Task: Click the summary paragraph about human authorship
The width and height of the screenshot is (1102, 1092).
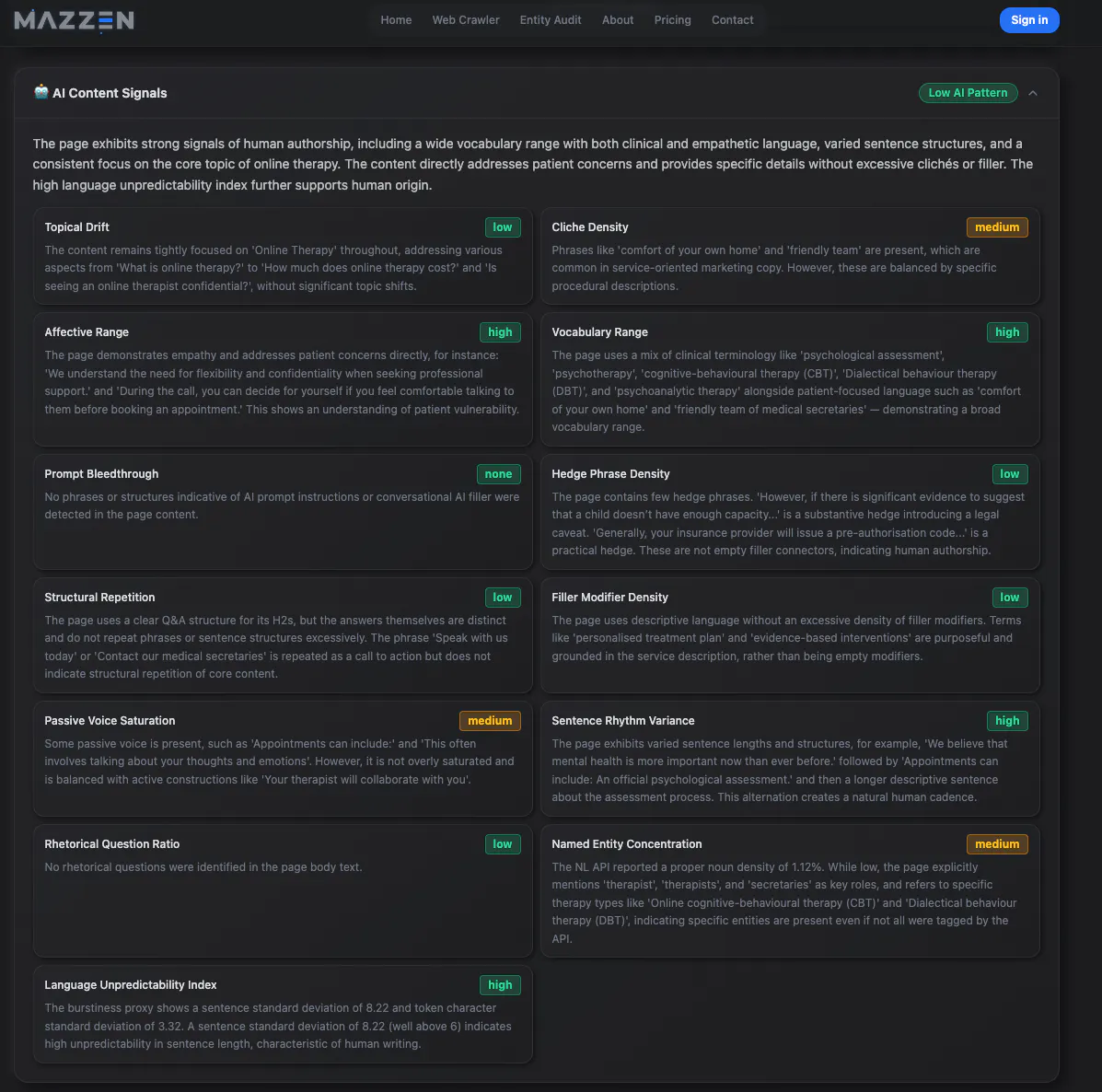Action: pos(532,165)
